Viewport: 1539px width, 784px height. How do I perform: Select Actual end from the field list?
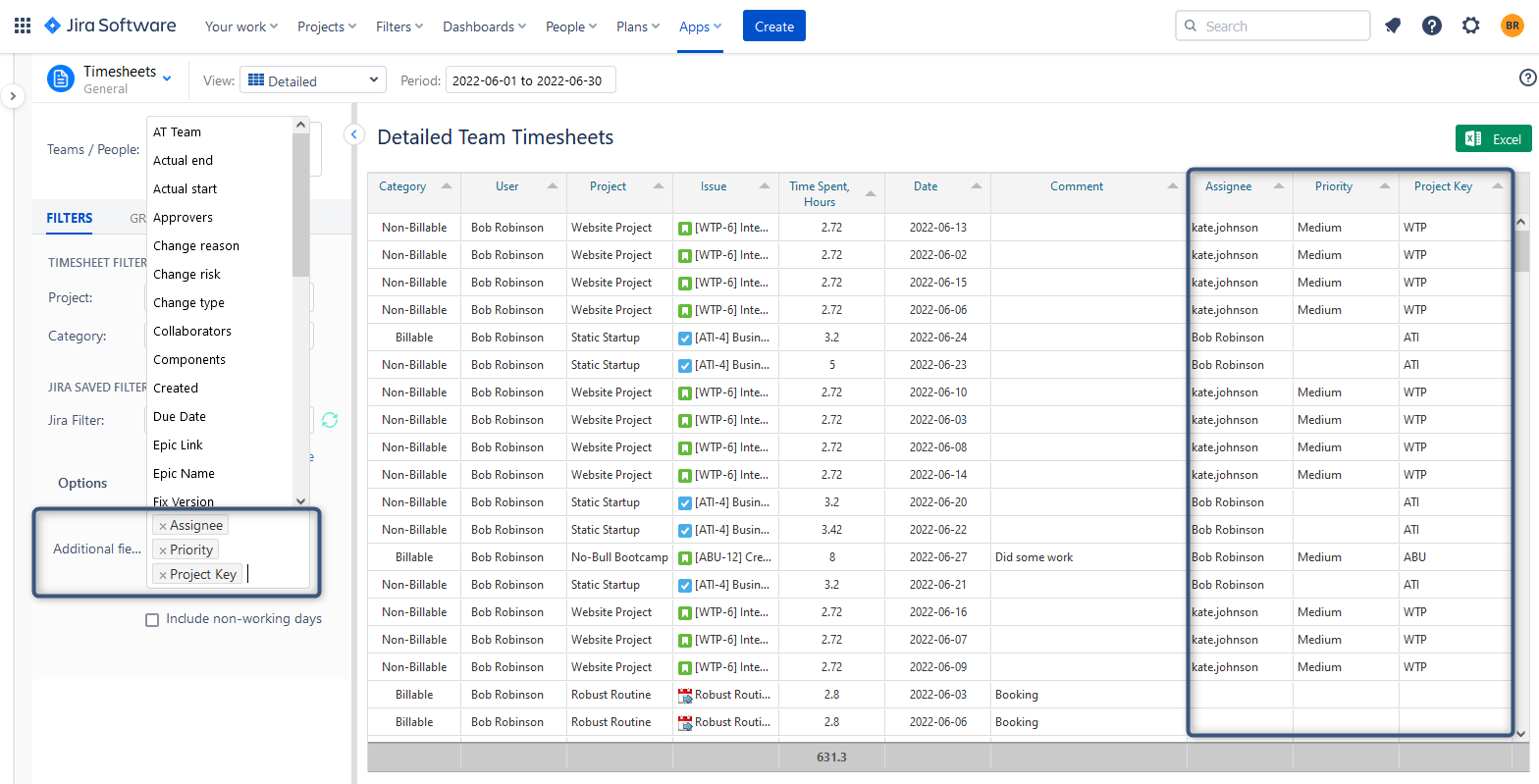[220, 161]
